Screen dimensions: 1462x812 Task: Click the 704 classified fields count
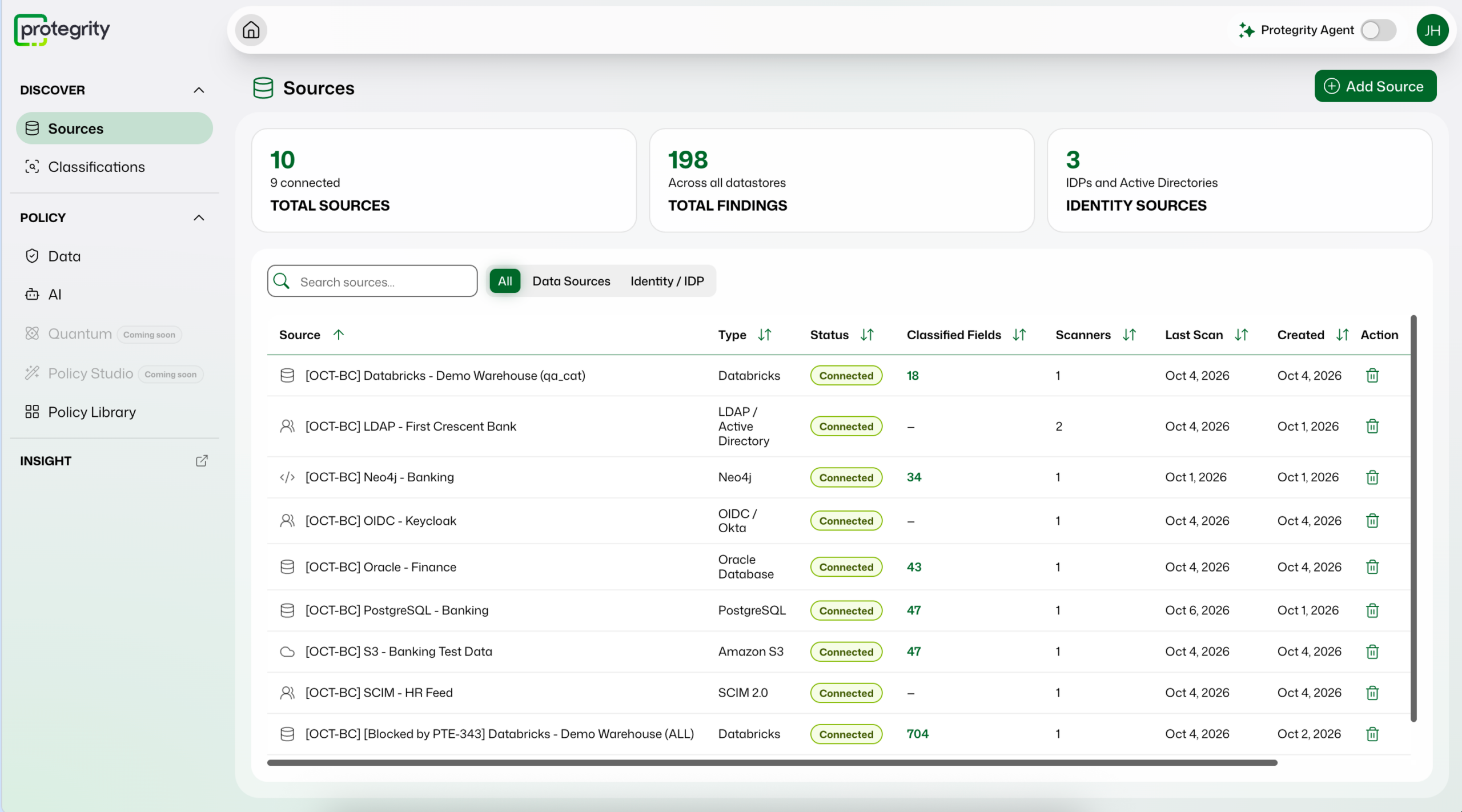[917, 734]
